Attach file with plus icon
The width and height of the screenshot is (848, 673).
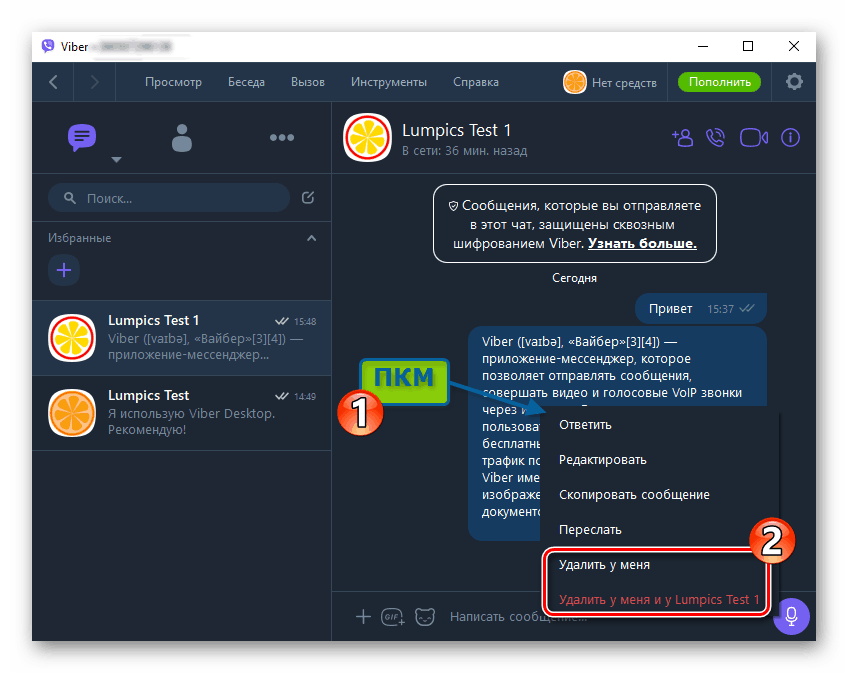click(x=363, y=617)
